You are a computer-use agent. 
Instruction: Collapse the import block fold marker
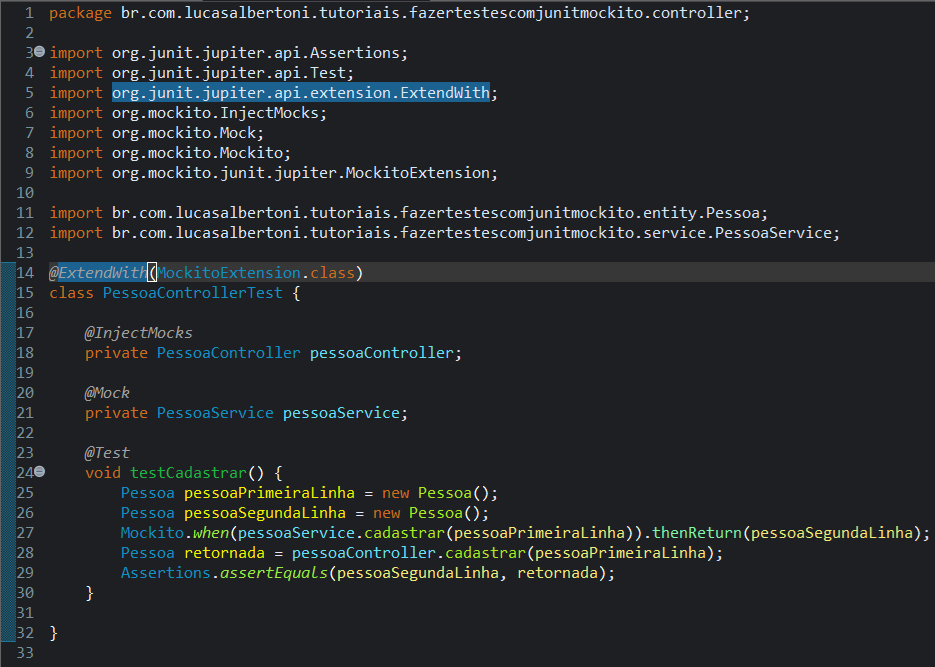coord(38,52)
